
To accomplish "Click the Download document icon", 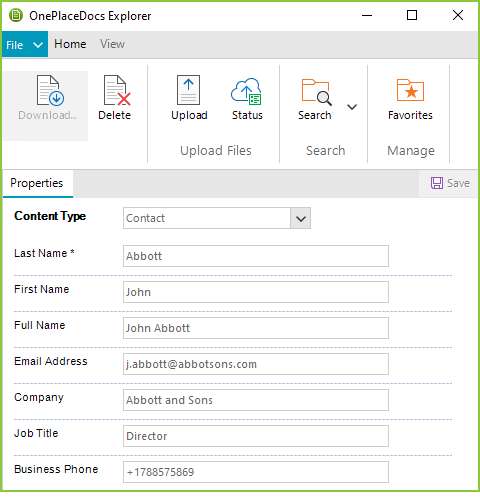I will (50, 90).
